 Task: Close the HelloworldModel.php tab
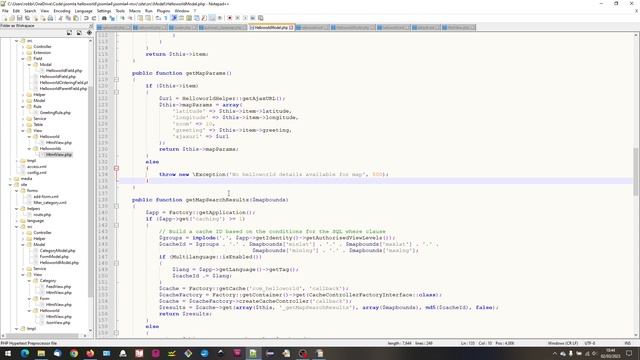291,27
